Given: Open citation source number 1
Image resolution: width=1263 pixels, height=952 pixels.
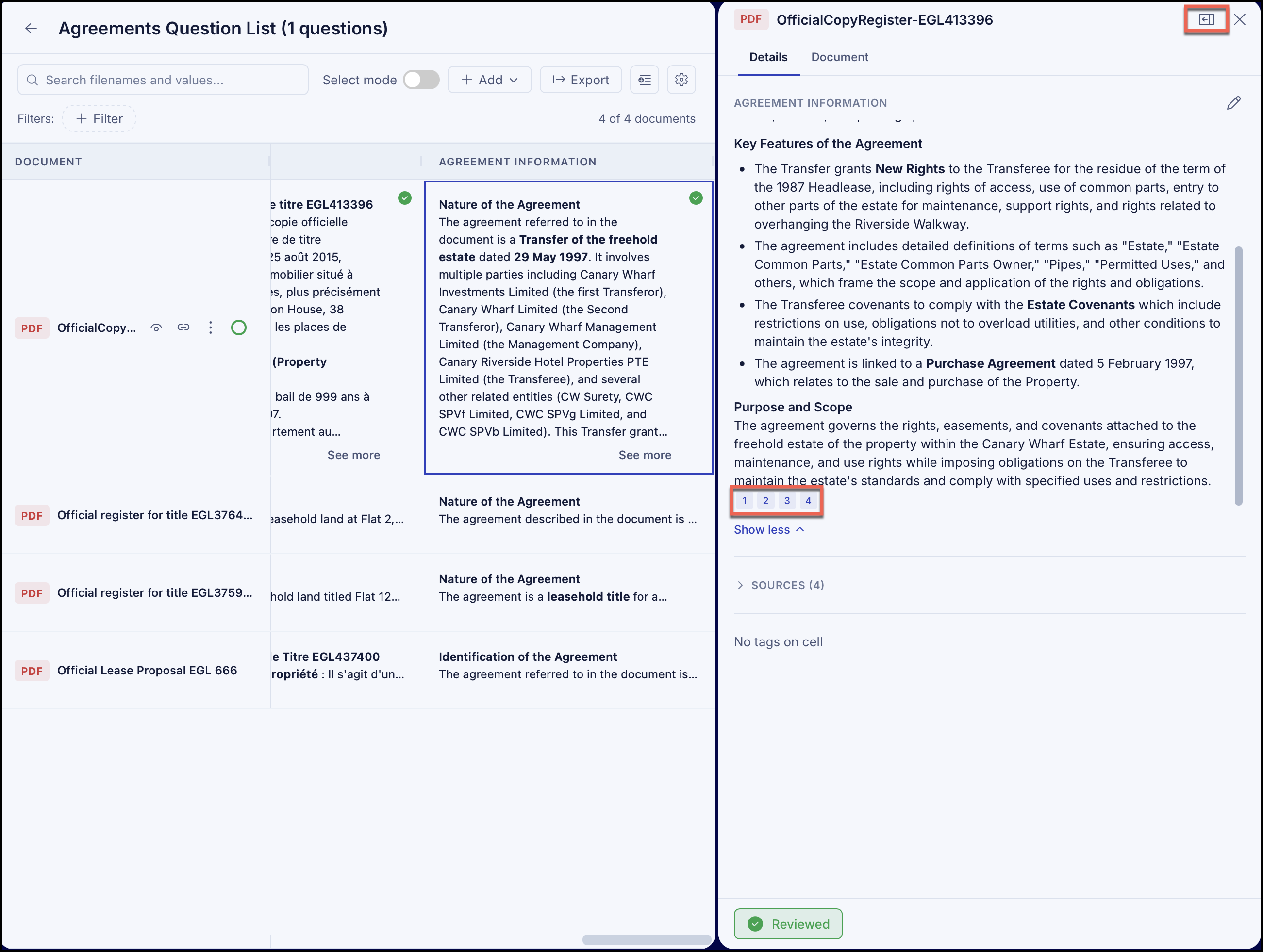Looking at the screenshot, I should tap(744, 501).
